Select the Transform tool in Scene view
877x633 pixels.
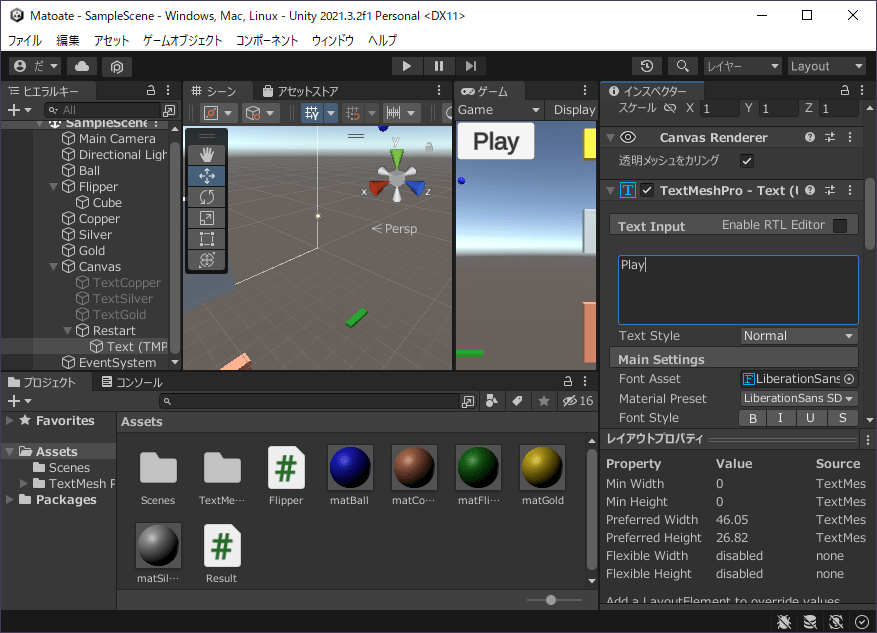207,260
